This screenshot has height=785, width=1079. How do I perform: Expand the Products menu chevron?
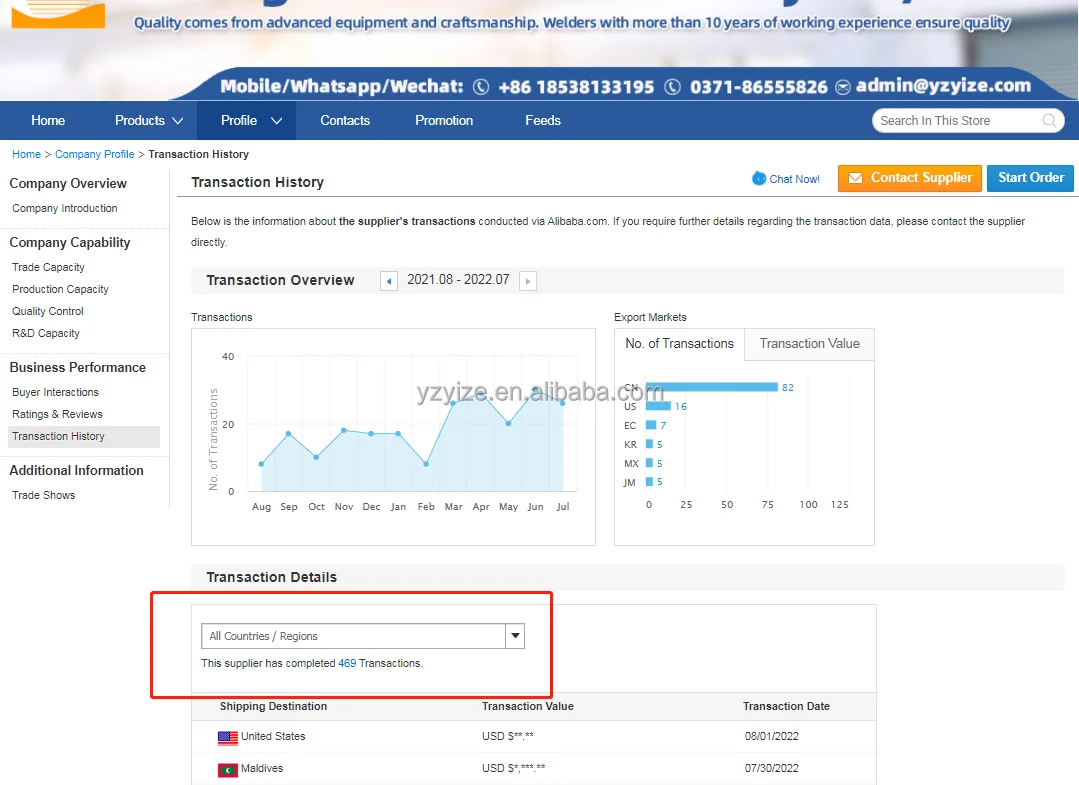coord(178,121)
